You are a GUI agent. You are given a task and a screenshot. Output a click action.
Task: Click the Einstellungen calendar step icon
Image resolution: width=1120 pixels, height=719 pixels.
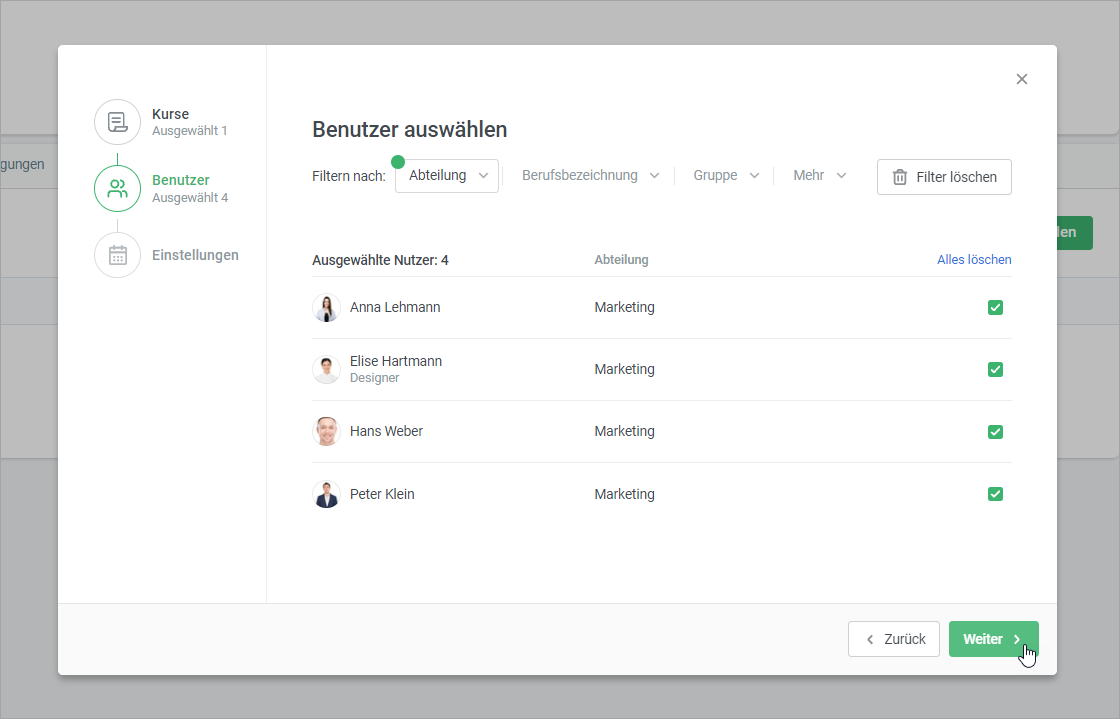pos(117,255)
